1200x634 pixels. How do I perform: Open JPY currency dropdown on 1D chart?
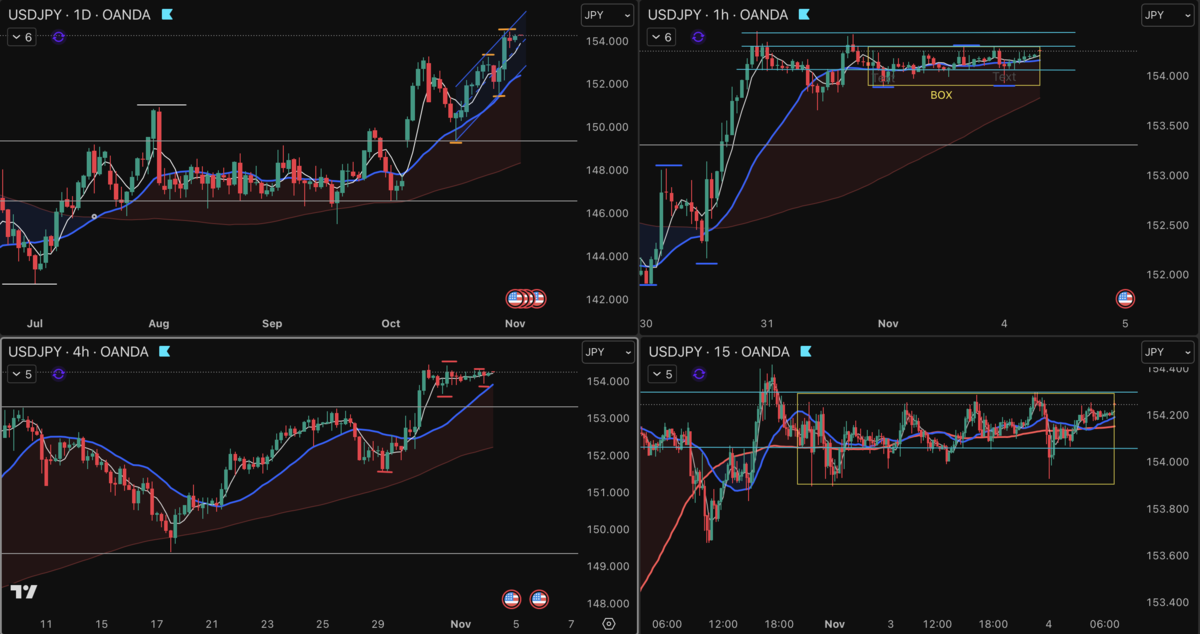[608, 15]
